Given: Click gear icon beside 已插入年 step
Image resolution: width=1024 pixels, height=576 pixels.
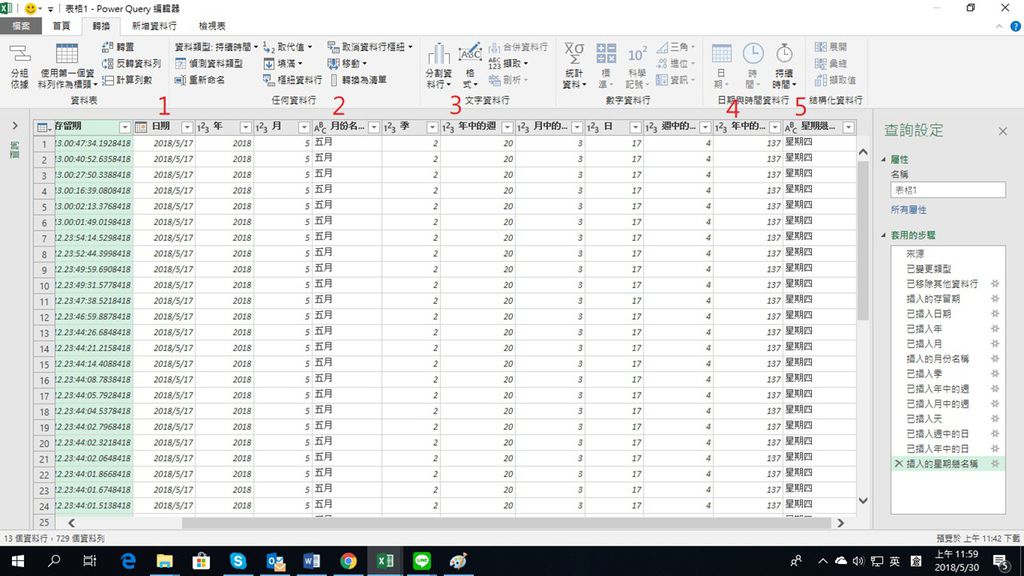Looking at the screenshot, I should pos(995,328).
